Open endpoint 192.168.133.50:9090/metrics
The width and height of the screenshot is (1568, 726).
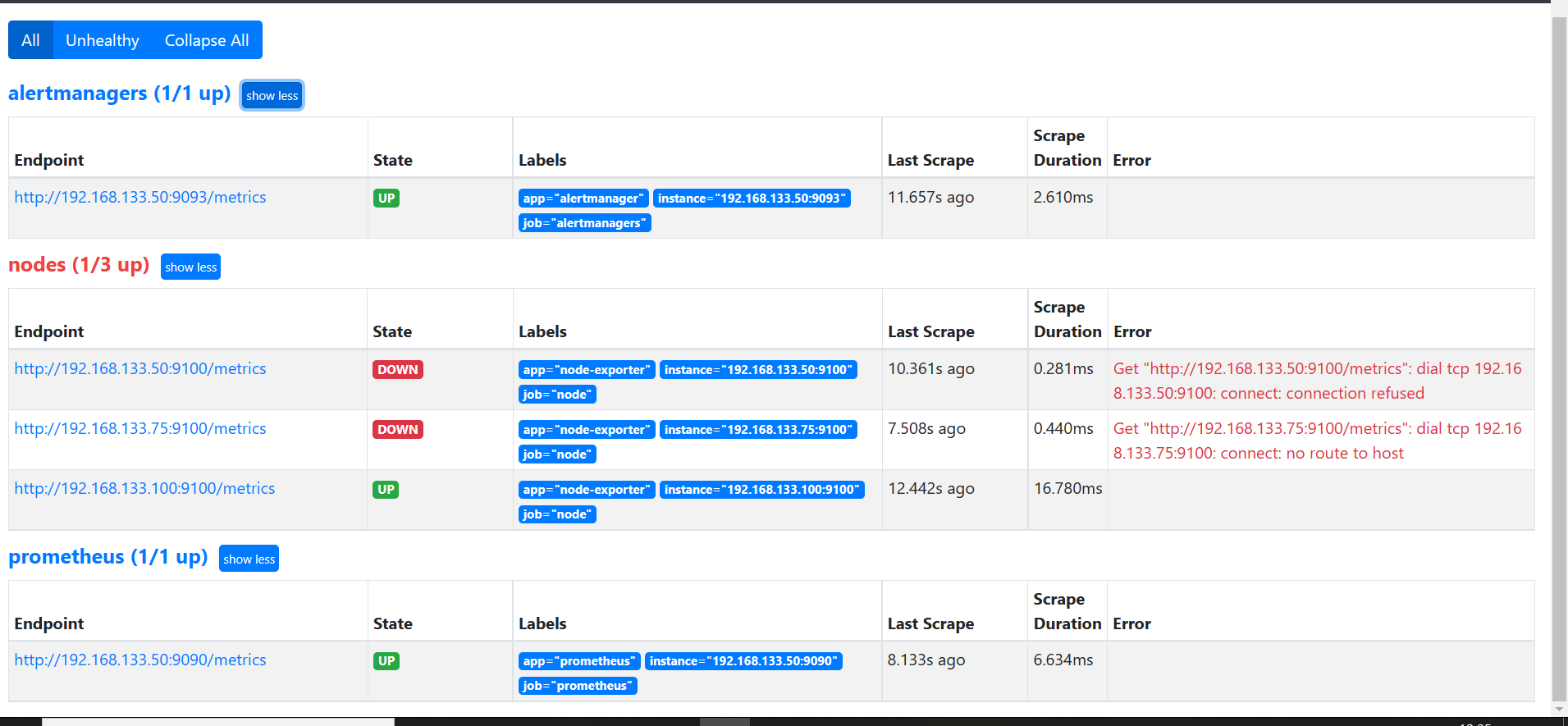pyautogui.click(x=140, y=660)
